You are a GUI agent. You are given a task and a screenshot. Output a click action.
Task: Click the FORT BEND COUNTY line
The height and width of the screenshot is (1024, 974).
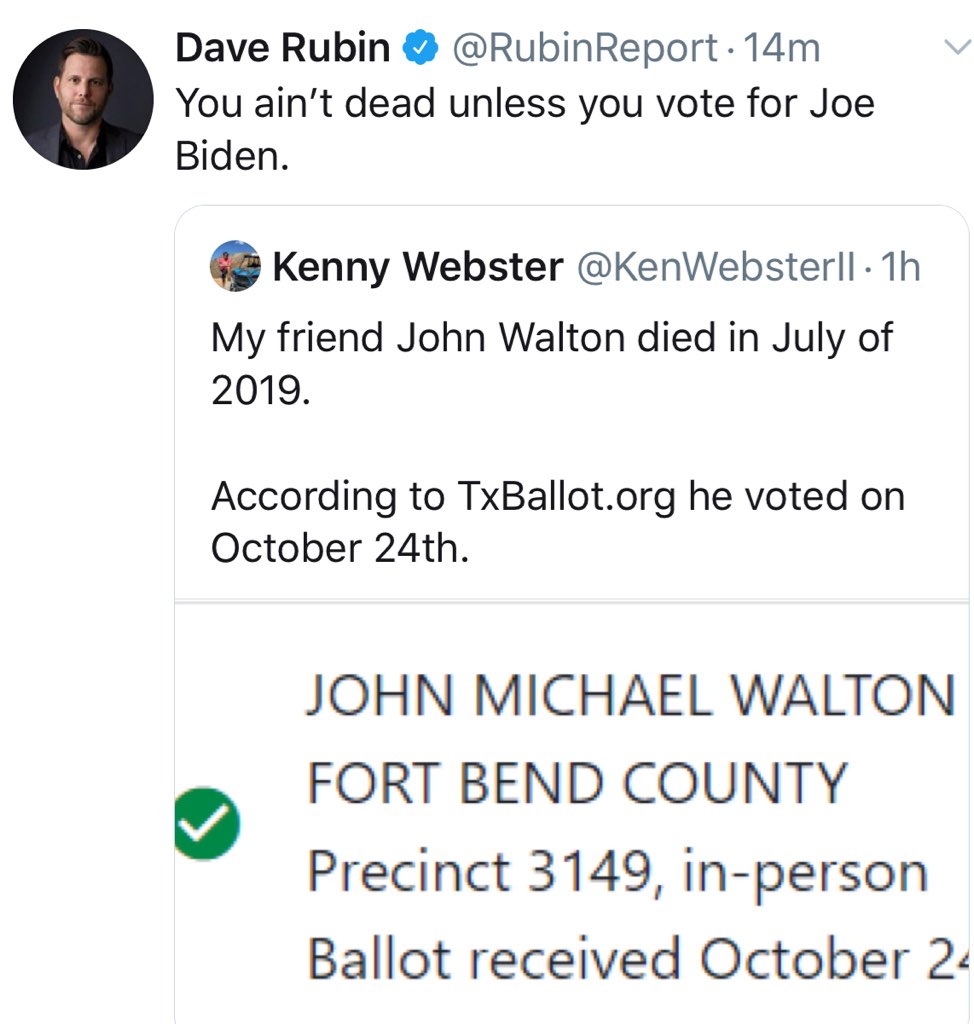[577, 783]
